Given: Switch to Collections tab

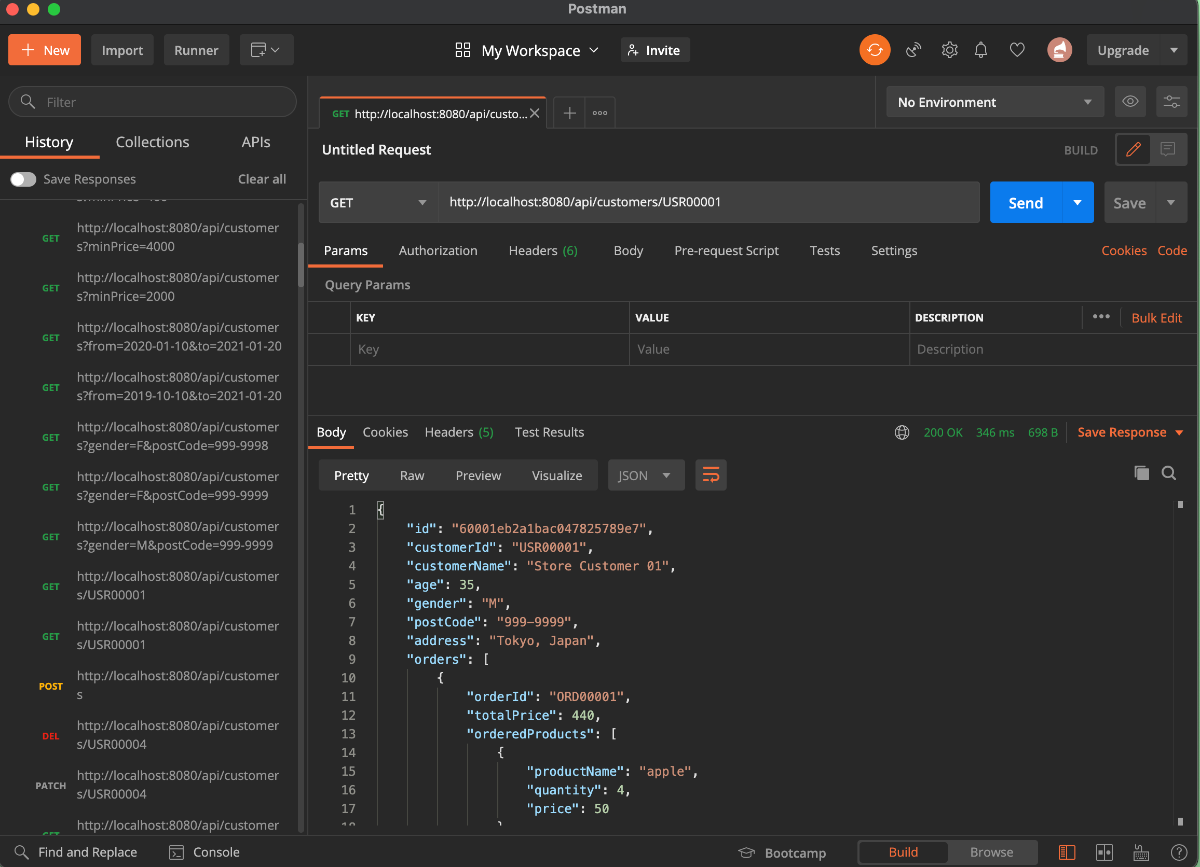Looking at the screenshot, I should point(152,142).
